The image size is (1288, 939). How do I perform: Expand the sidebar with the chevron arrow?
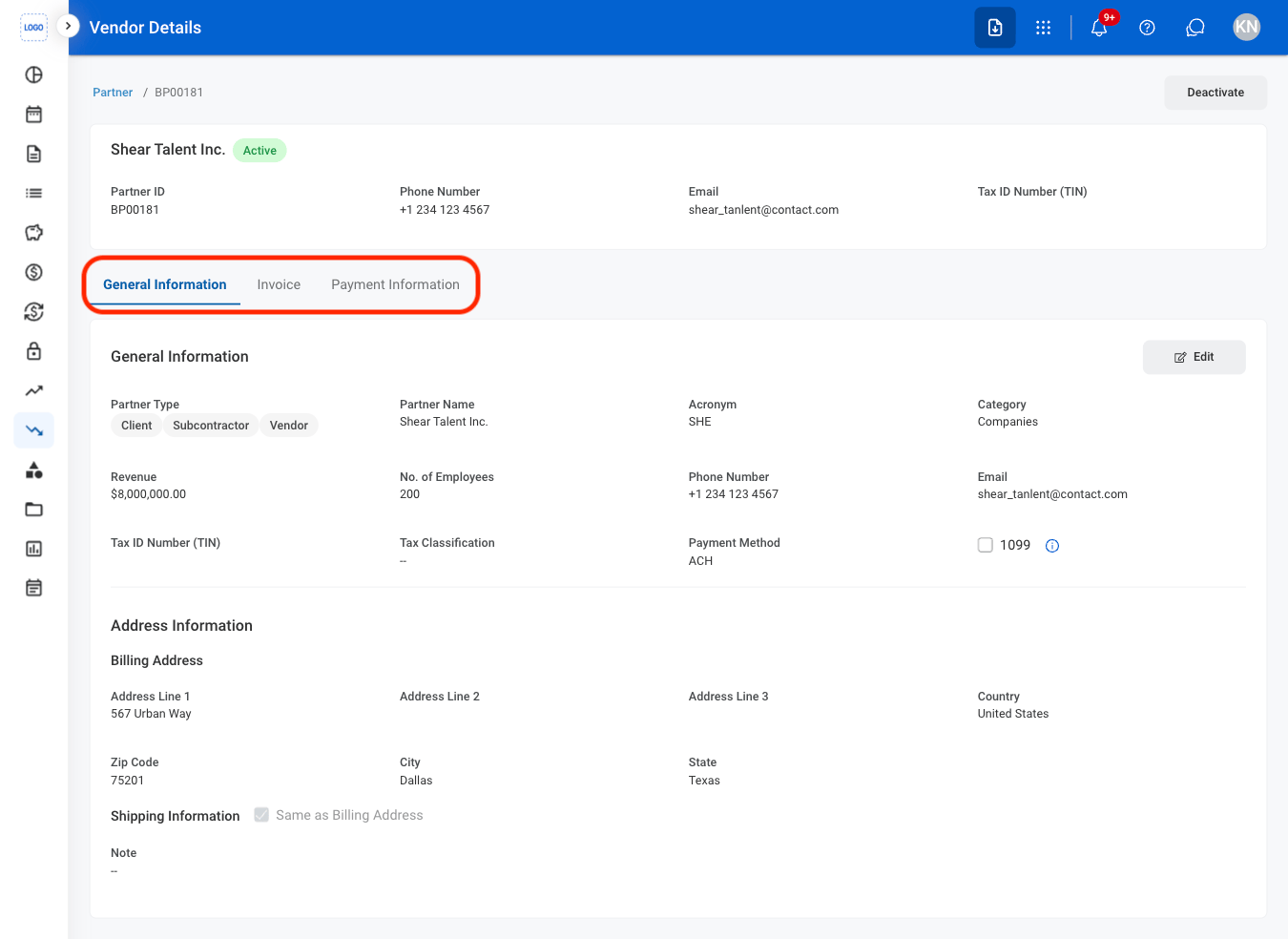click(68, 26)
